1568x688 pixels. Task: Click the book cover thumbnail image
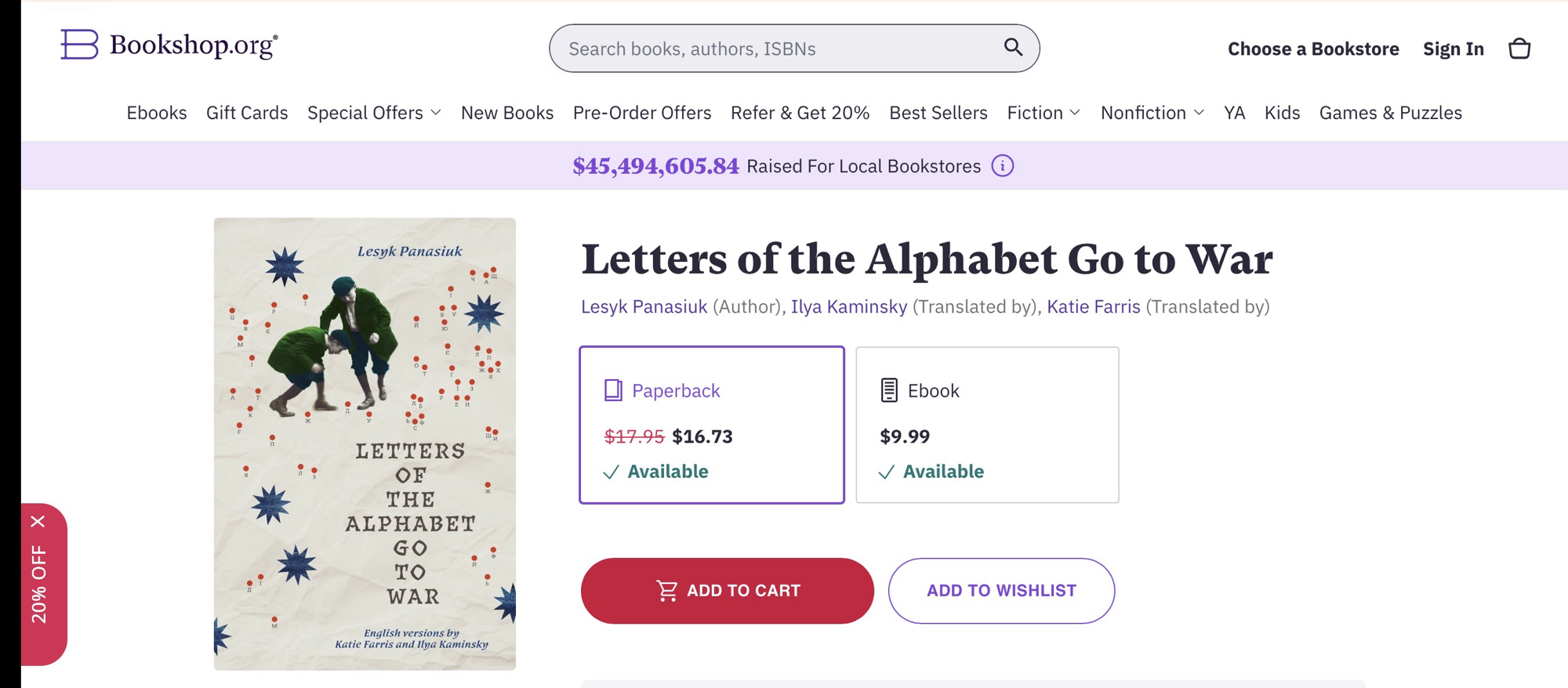[x=365, y=444]
